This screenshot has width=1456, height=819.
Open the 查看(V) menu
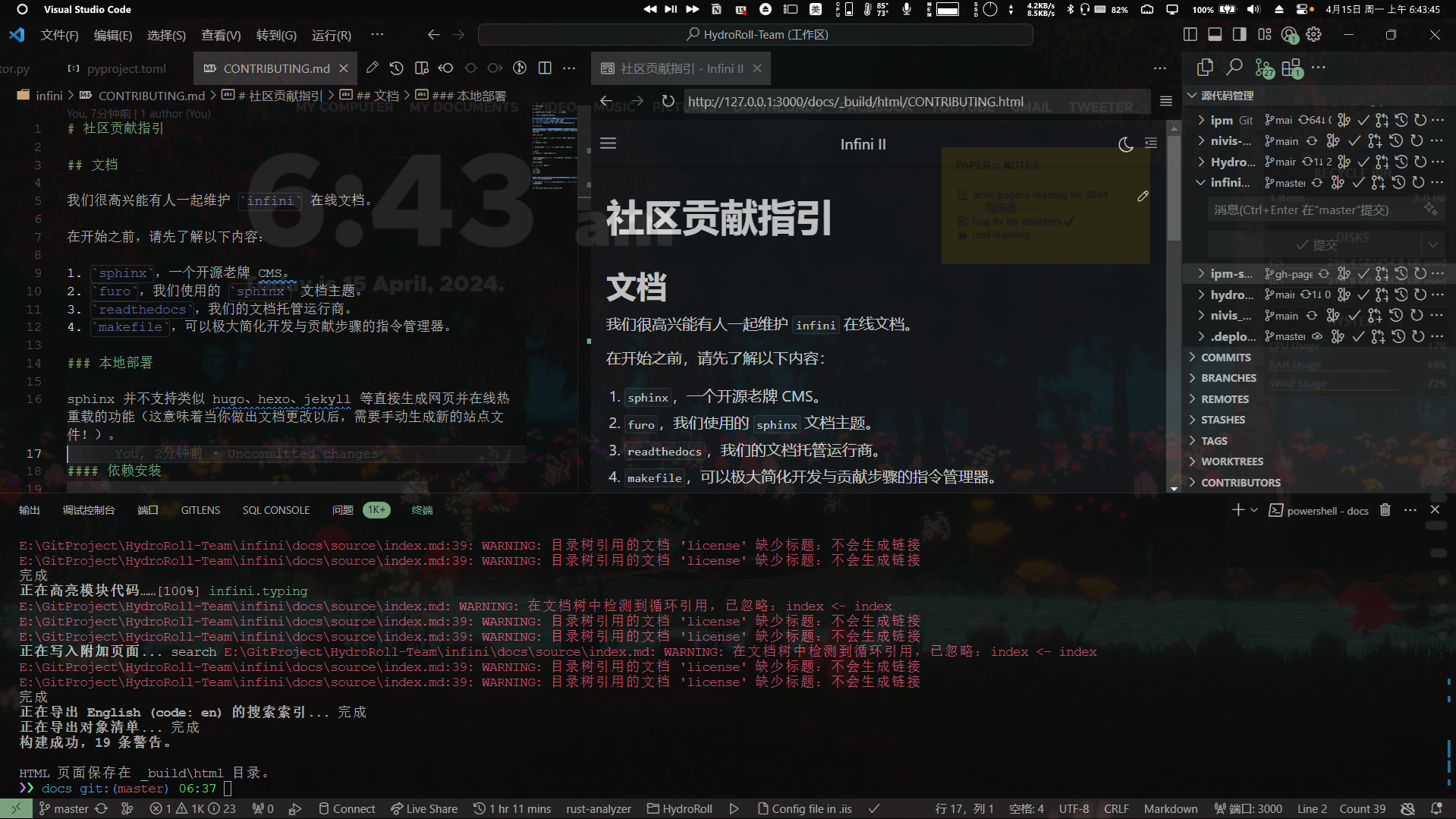(221, 35)
